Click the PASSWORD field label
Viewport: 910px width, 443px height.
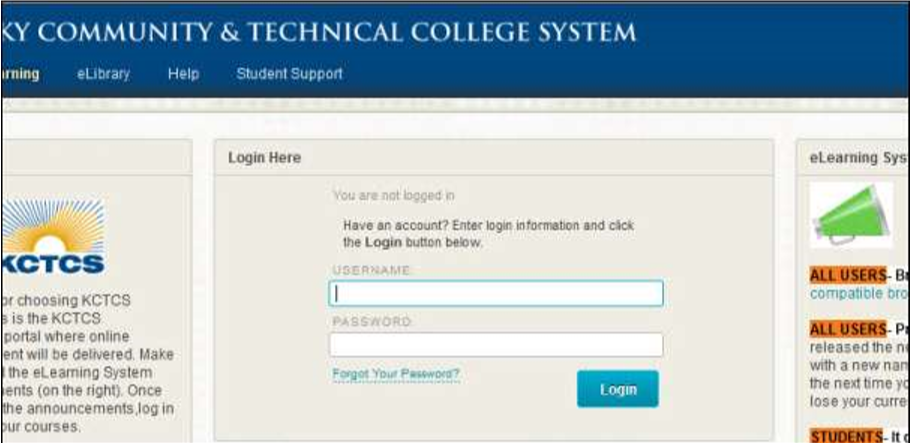coord(372,321)
